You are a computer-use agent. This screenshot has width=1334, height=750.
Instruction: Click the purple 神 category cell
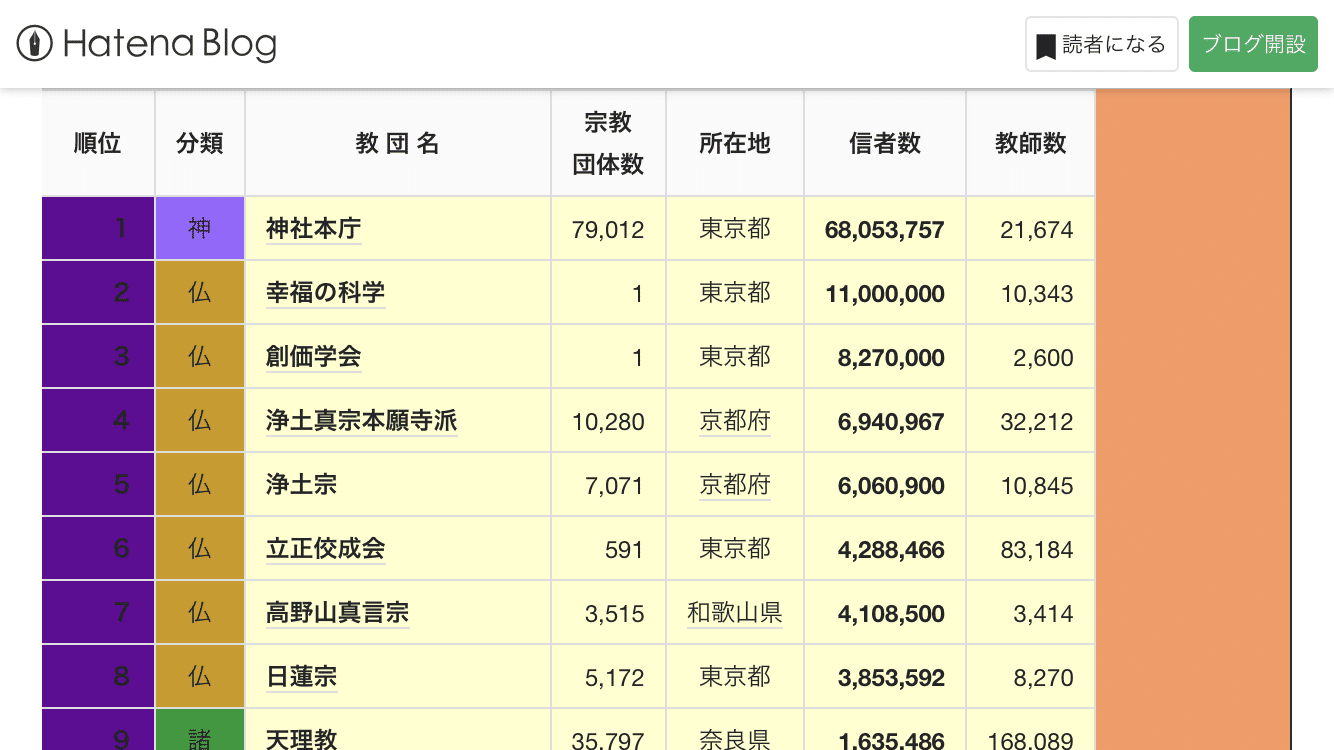click(x=200, y=229)
